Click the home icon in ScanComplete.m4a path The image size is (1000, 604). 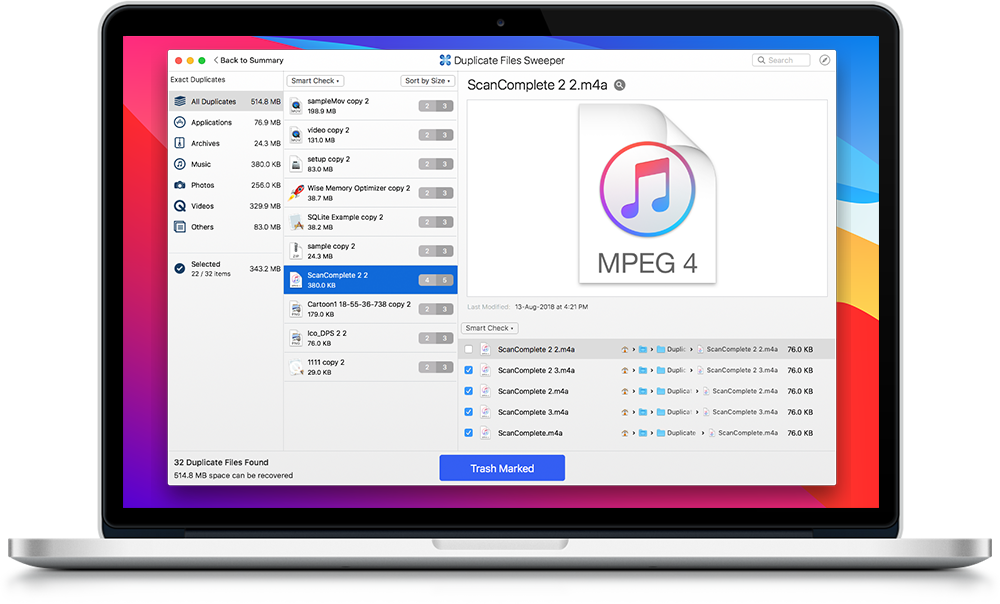click(x=624, y=433)
